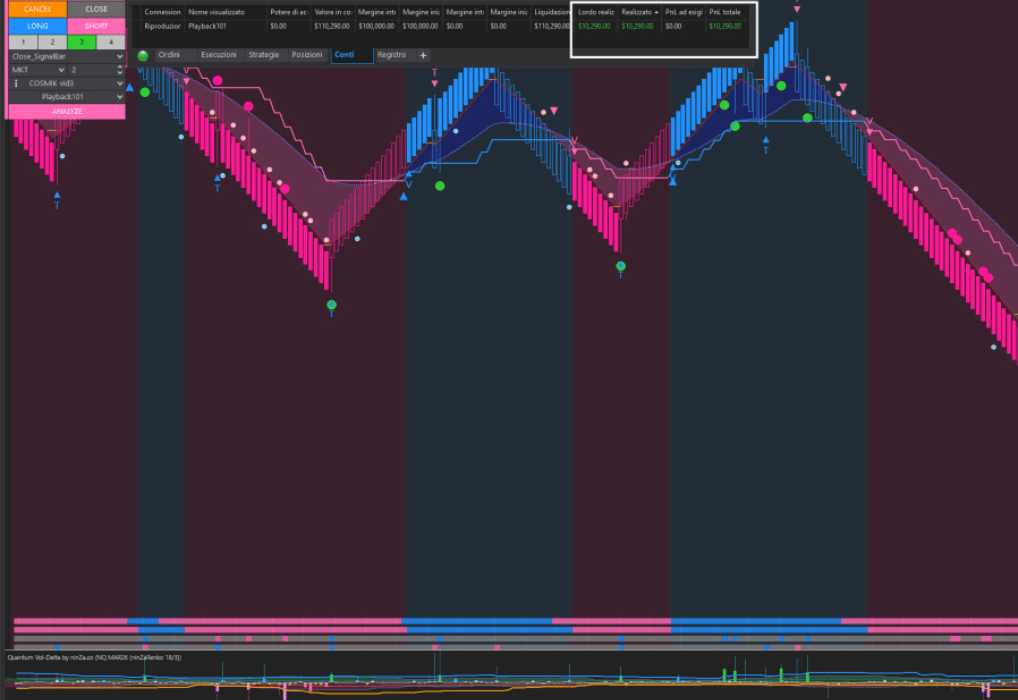Screen dimensions: 1018x700
Task: Click the green PnL totale value $10,290.00
Action: pos(725,26)
